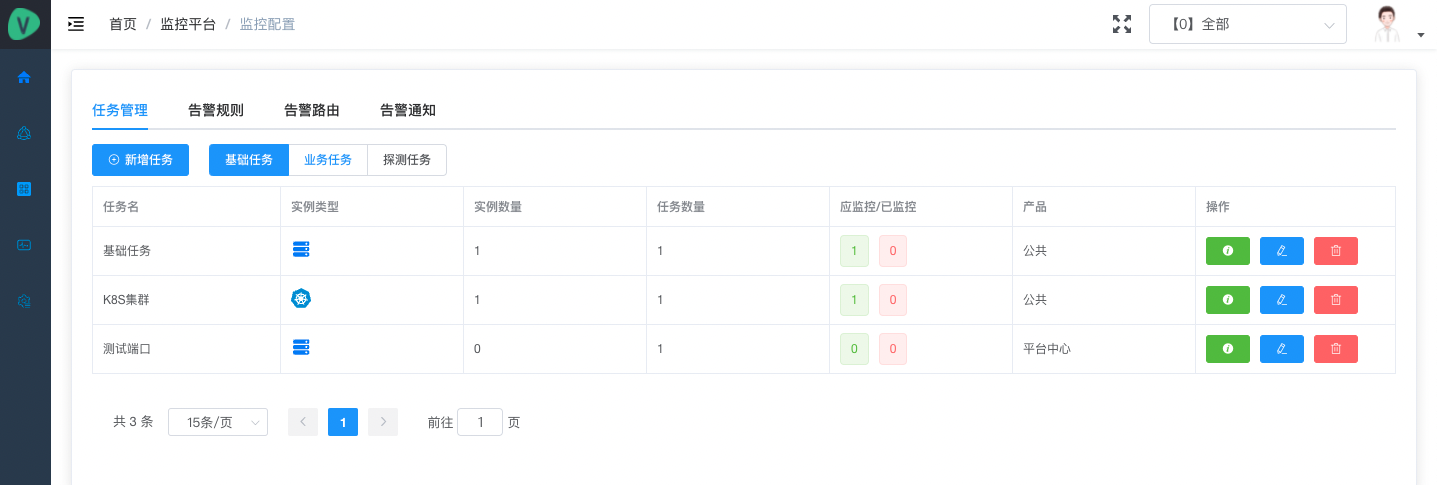This screenshot has width=1437, height=485.
Task: Expand the user menu caret beside avatar
Action: [1421, 35]
